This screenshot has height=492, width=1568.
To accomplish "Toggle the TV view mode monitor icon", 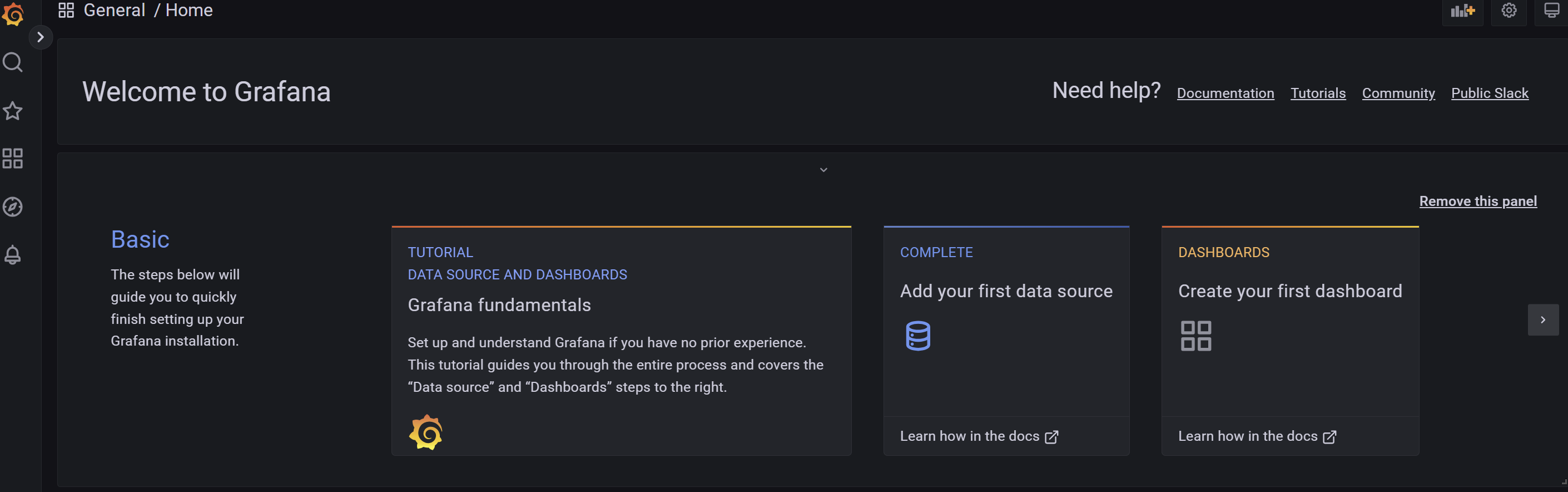I will click(x=1551, y=11).
